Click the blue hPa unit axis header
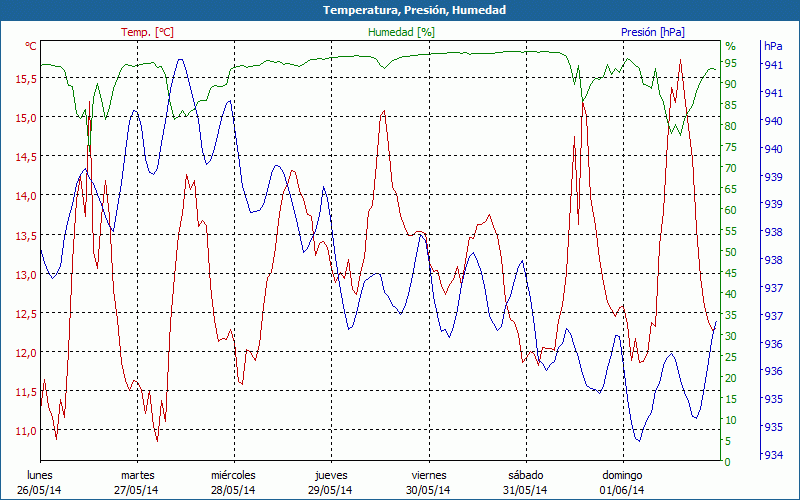This screenshot has height=500, width=800. point(773,46)
